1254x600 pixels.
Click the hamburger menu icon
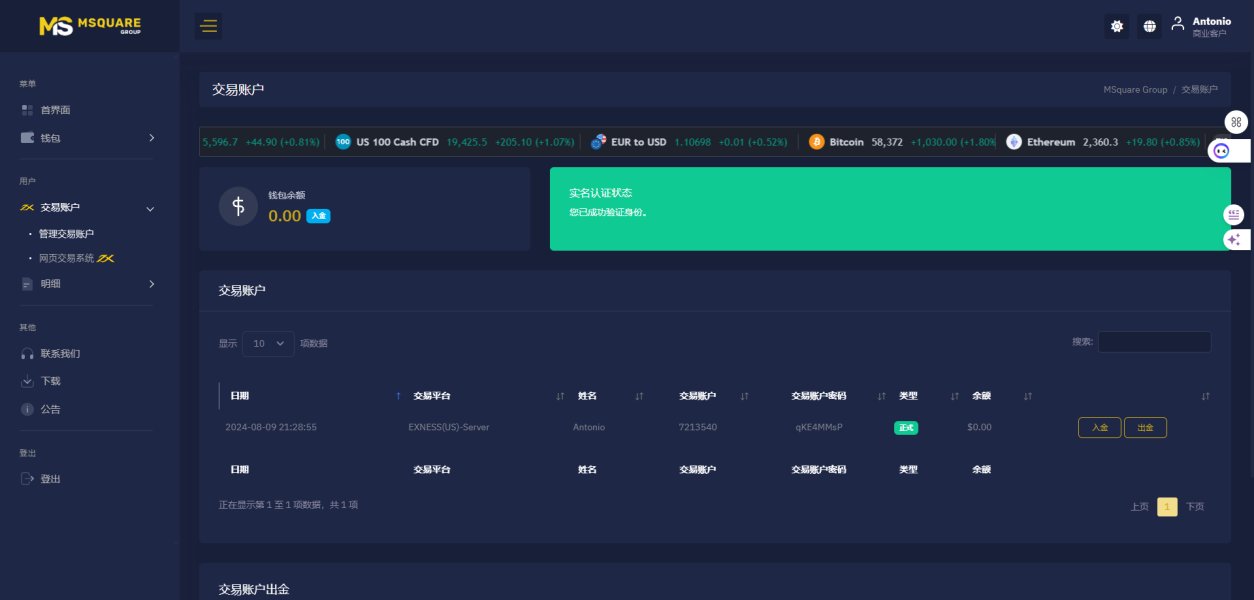(209, 26)
